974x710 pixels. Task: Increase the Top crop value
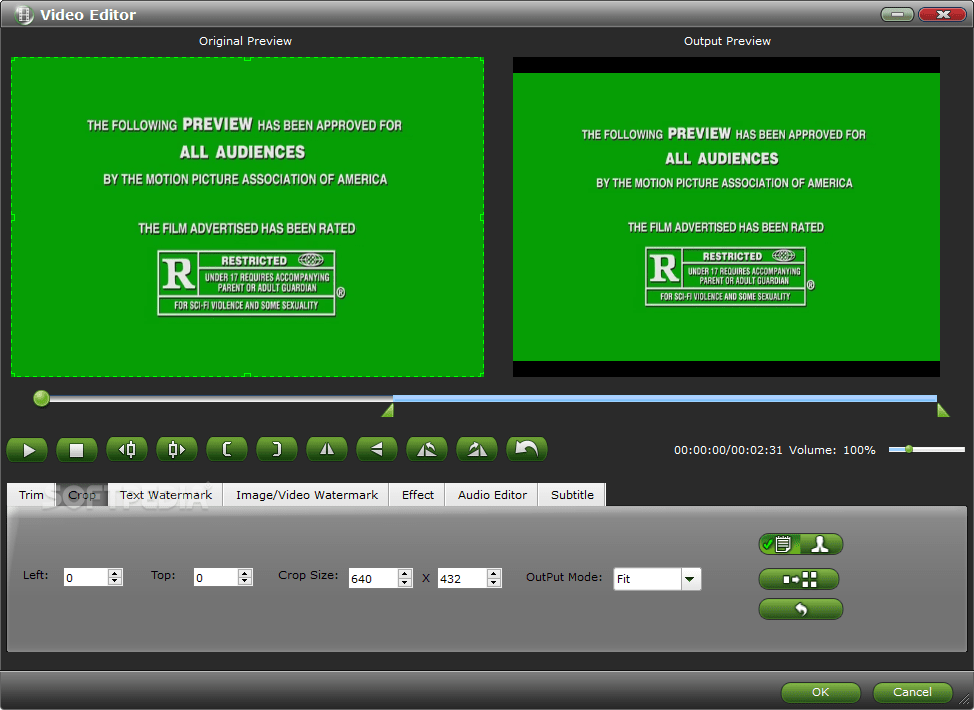(x=245, y=573)
